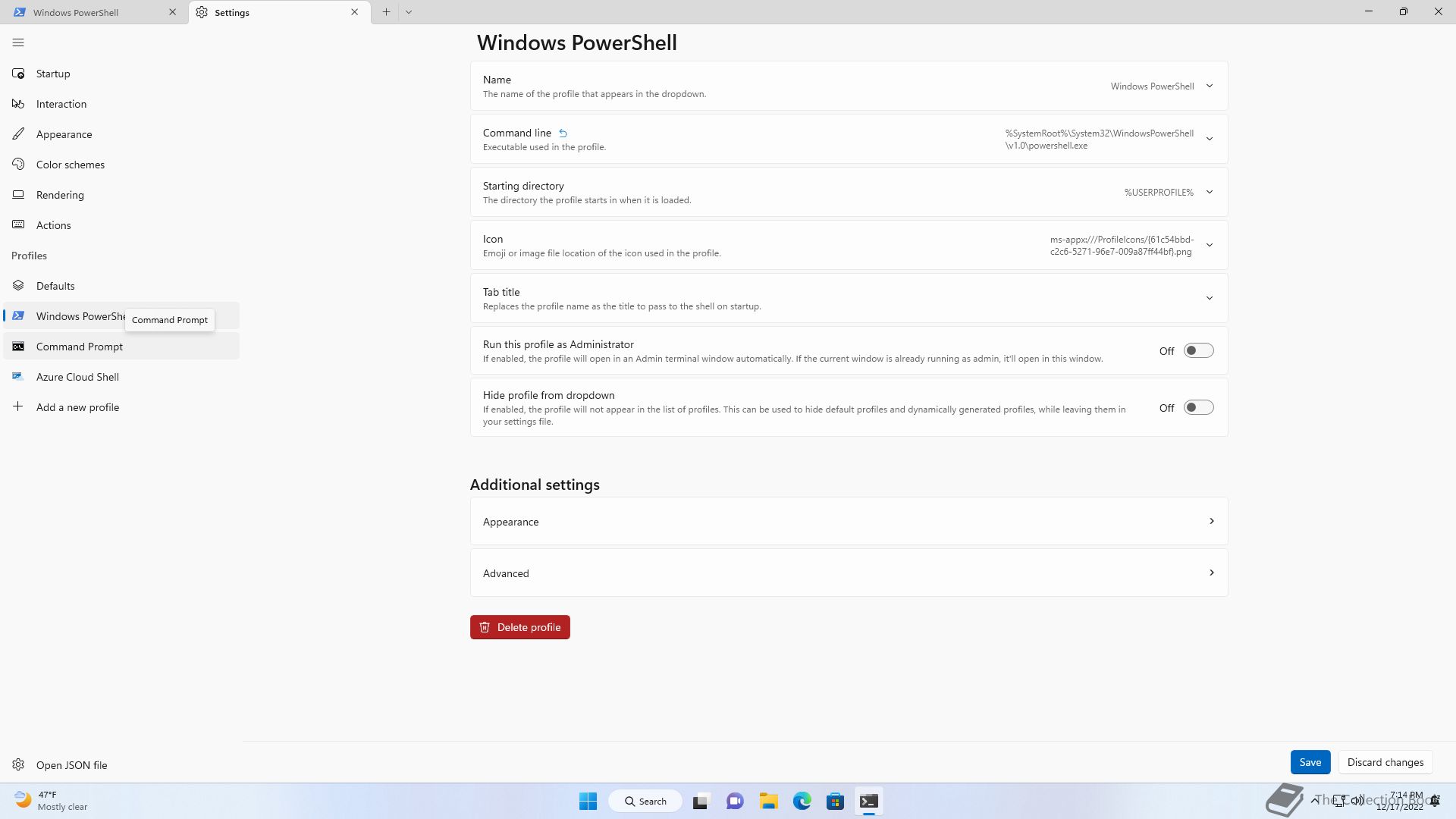Click Delete profile button
This screenshot has height=819, width=1456.
[x=519, y=627]
